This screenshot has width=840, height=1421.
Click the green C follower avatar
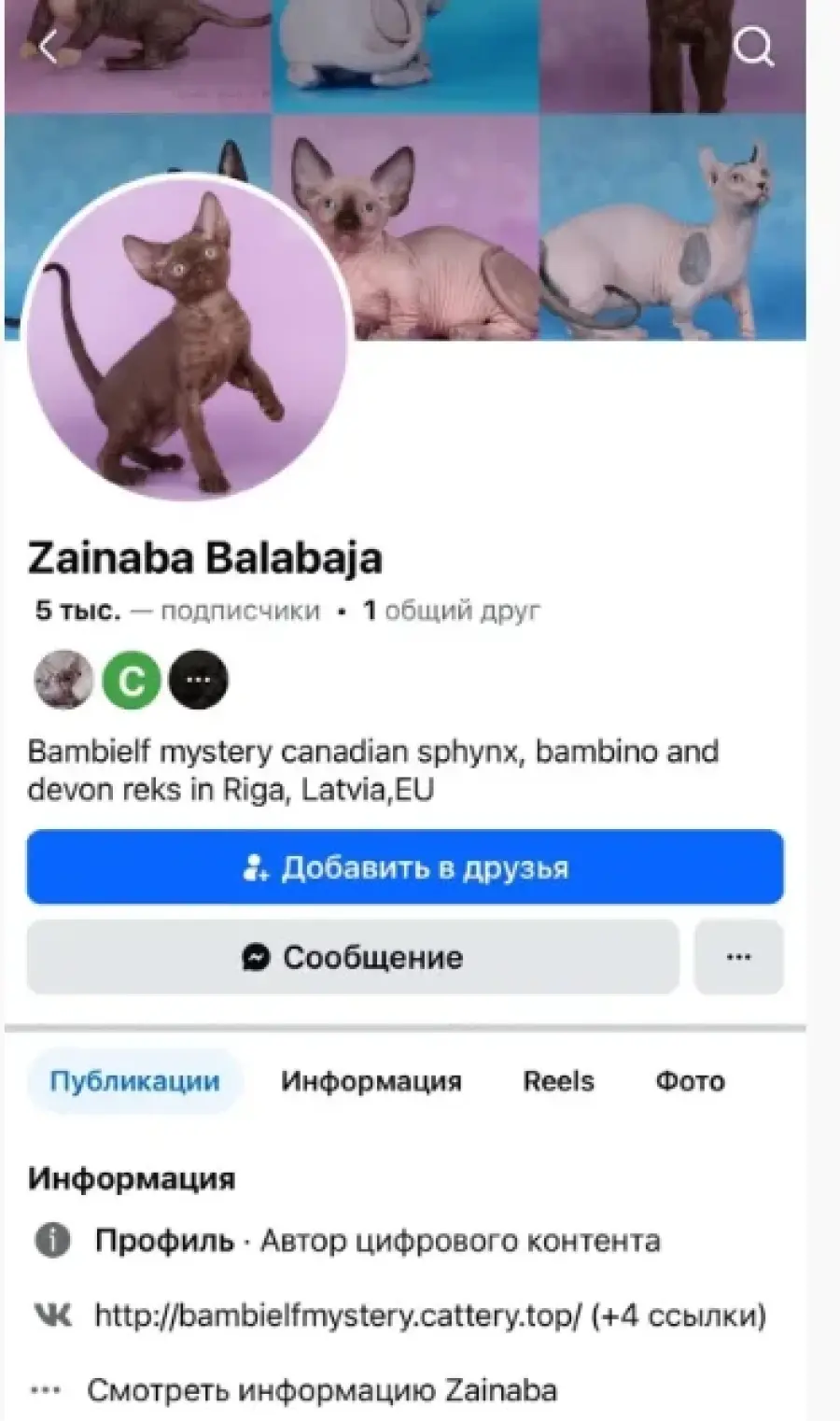click(132, 680)
